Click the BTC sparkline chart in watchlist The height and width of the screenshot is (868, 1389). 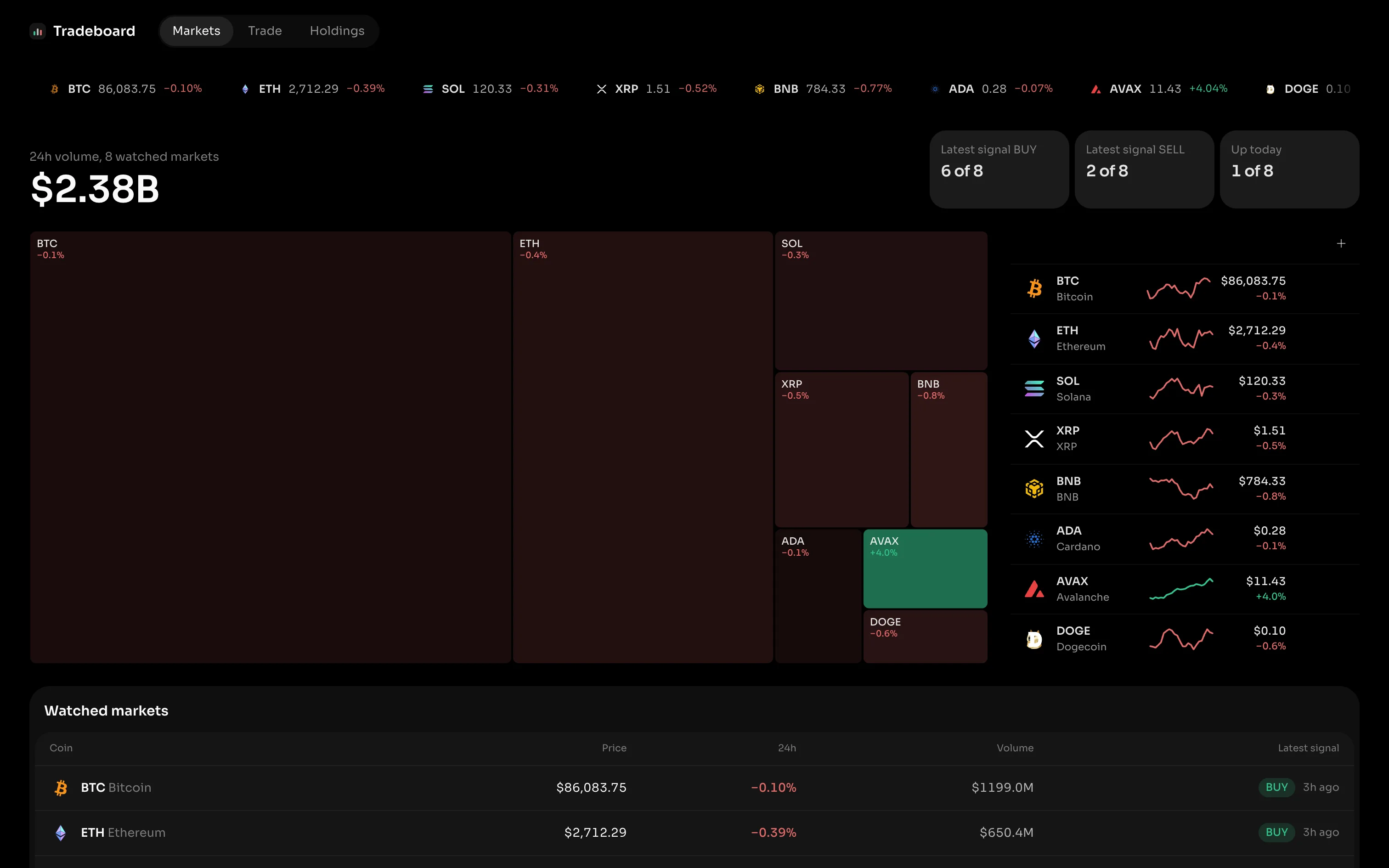[1179, 288]
